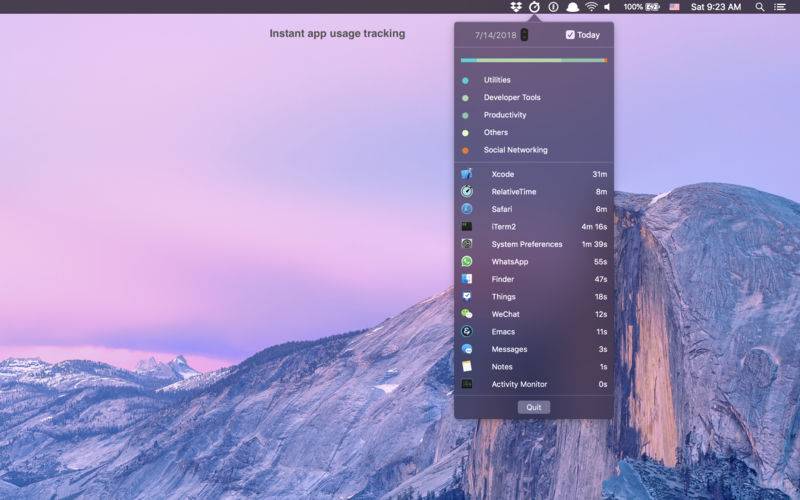
Task: Click the Messages bubble icon
Action: (466, 349)
